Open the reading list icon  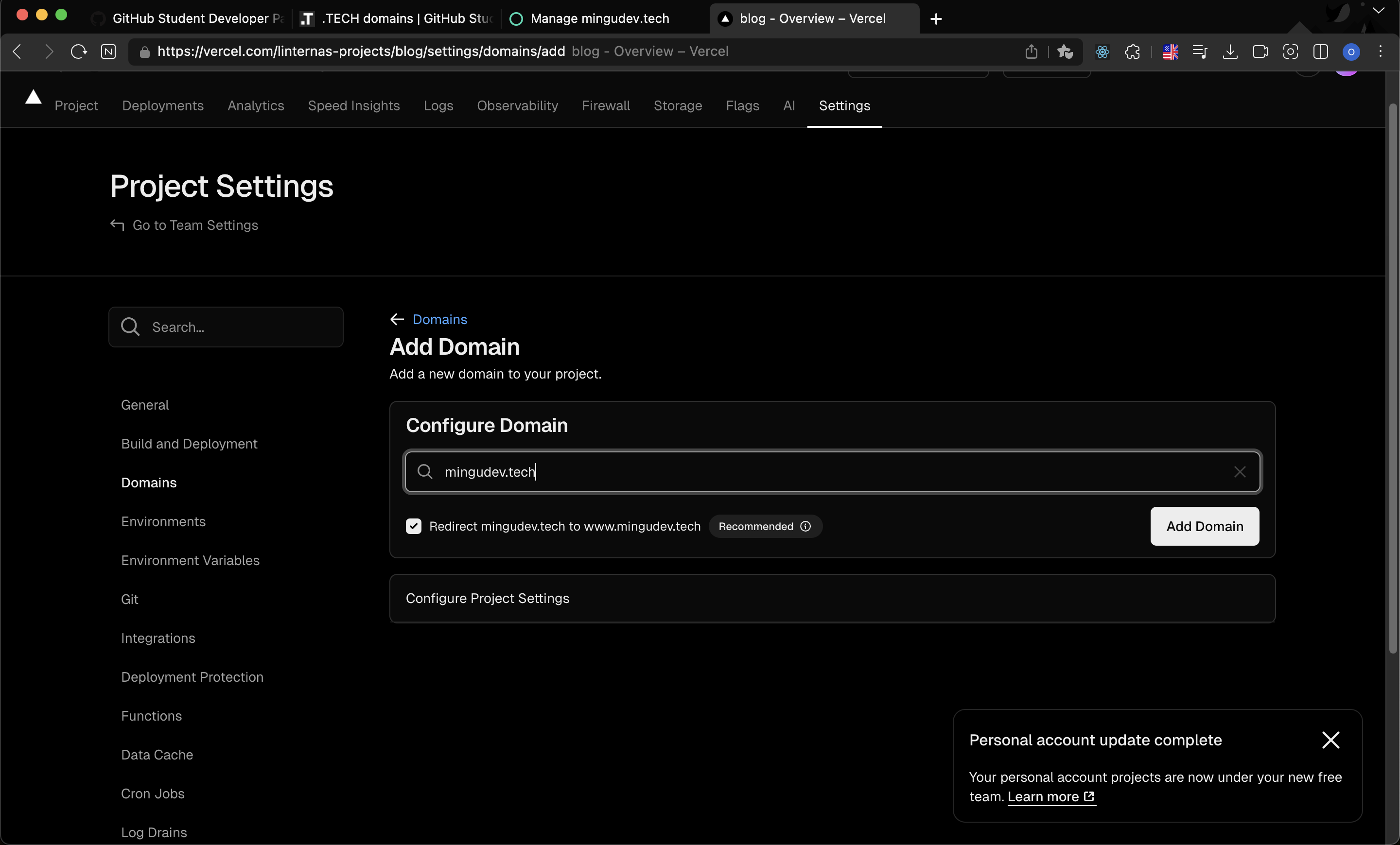point(1200,52)
